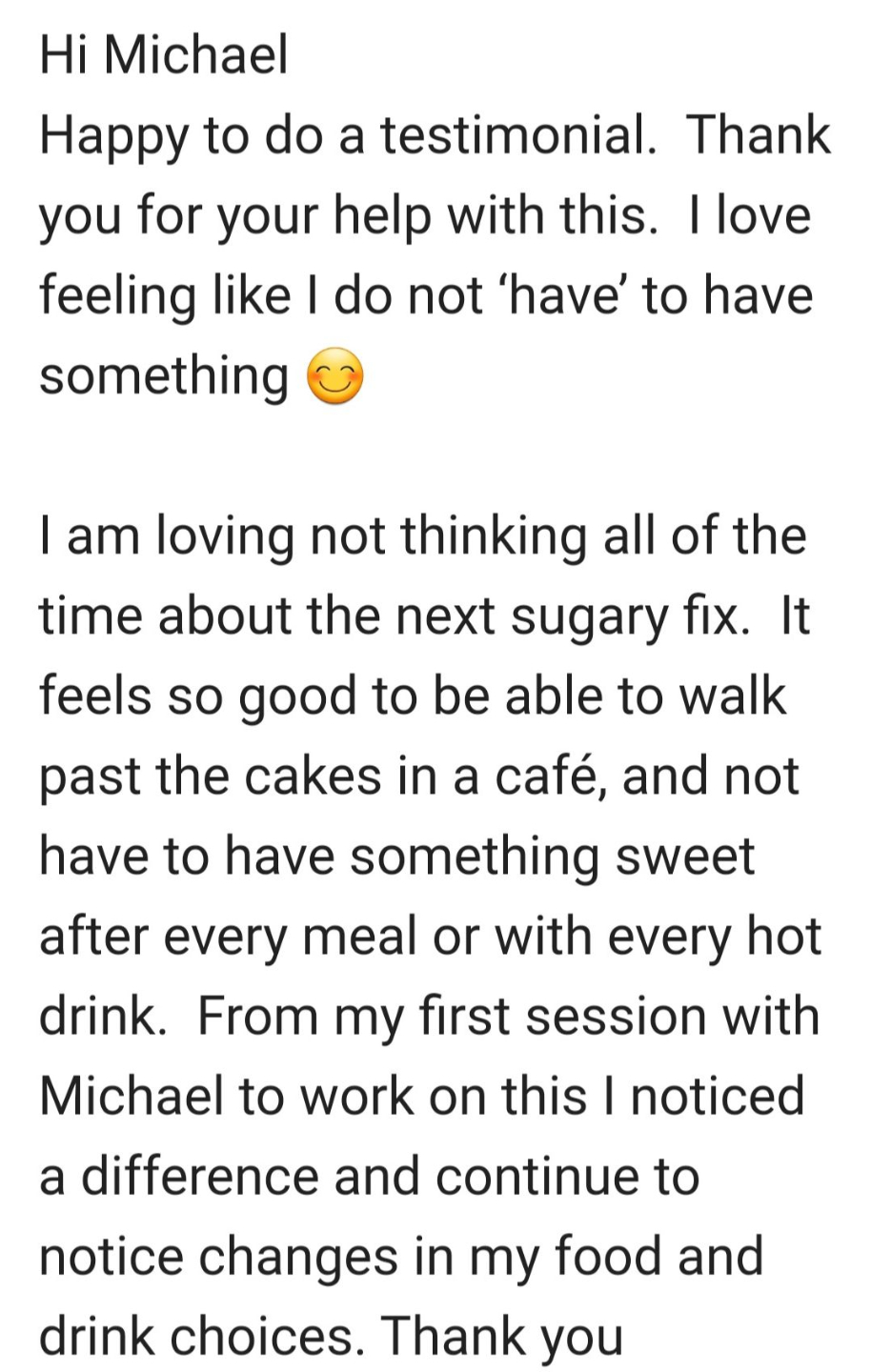Click the words 'I am loving'
This screenshot has width=871, height=1372.
[x=152, y=536]
